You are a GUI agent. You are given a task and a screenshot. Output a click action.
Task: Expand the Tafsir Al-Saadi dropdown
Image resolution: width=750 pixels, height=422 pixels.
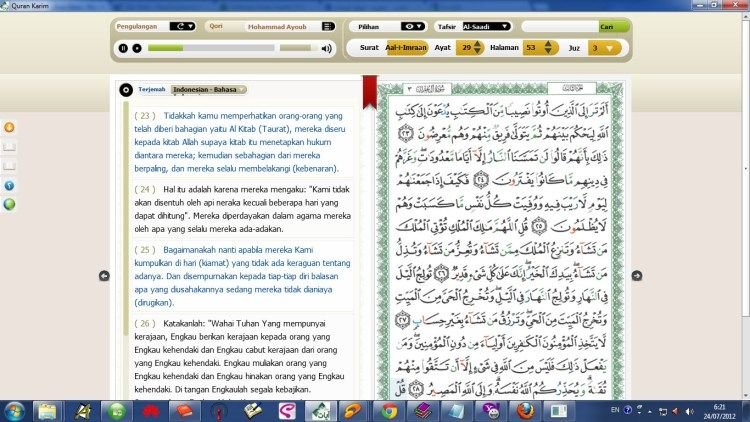(486, 26)
